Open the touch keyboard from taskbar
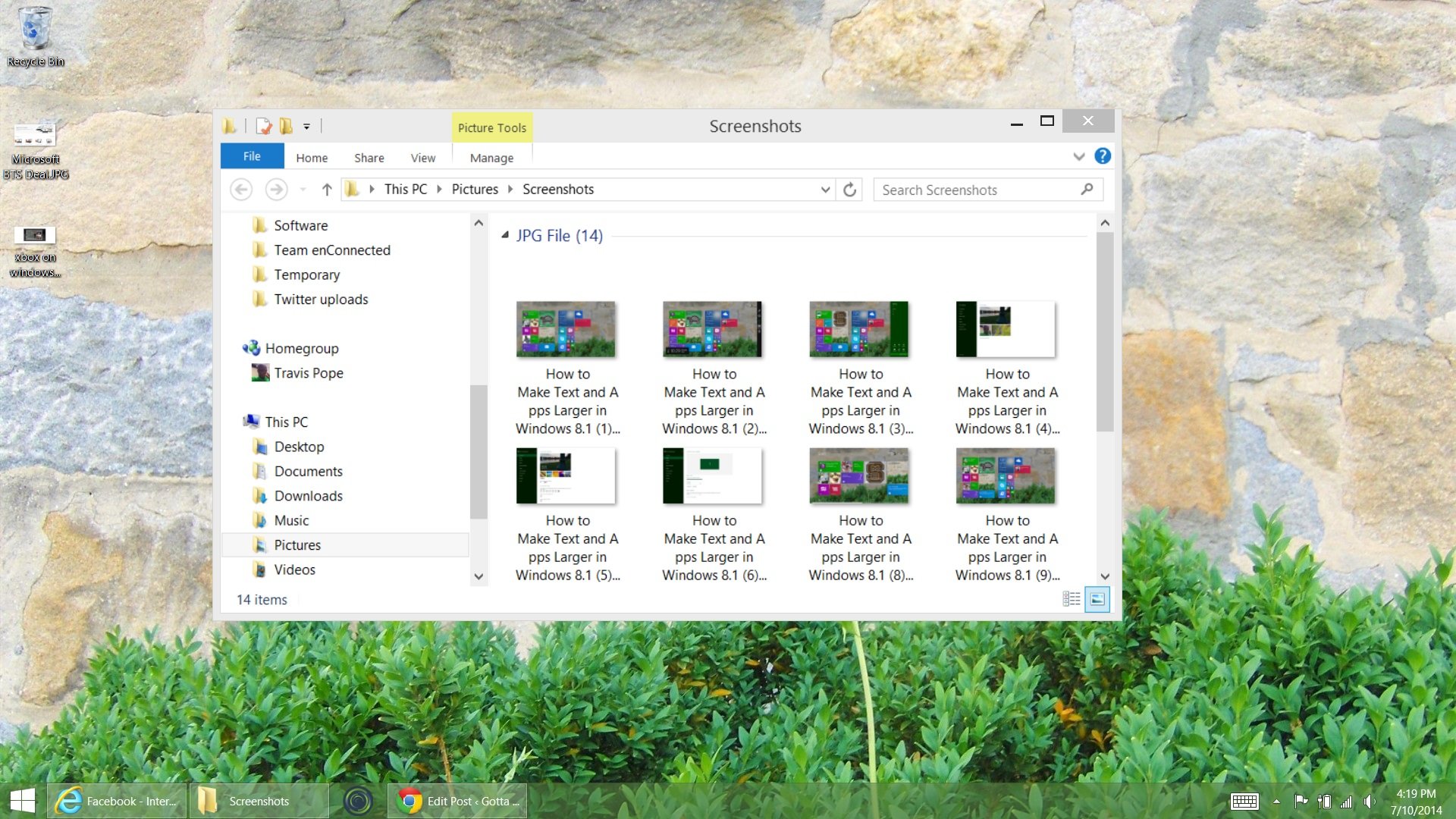Screen dimensions: 1456x819 [x=1244, y=802]
